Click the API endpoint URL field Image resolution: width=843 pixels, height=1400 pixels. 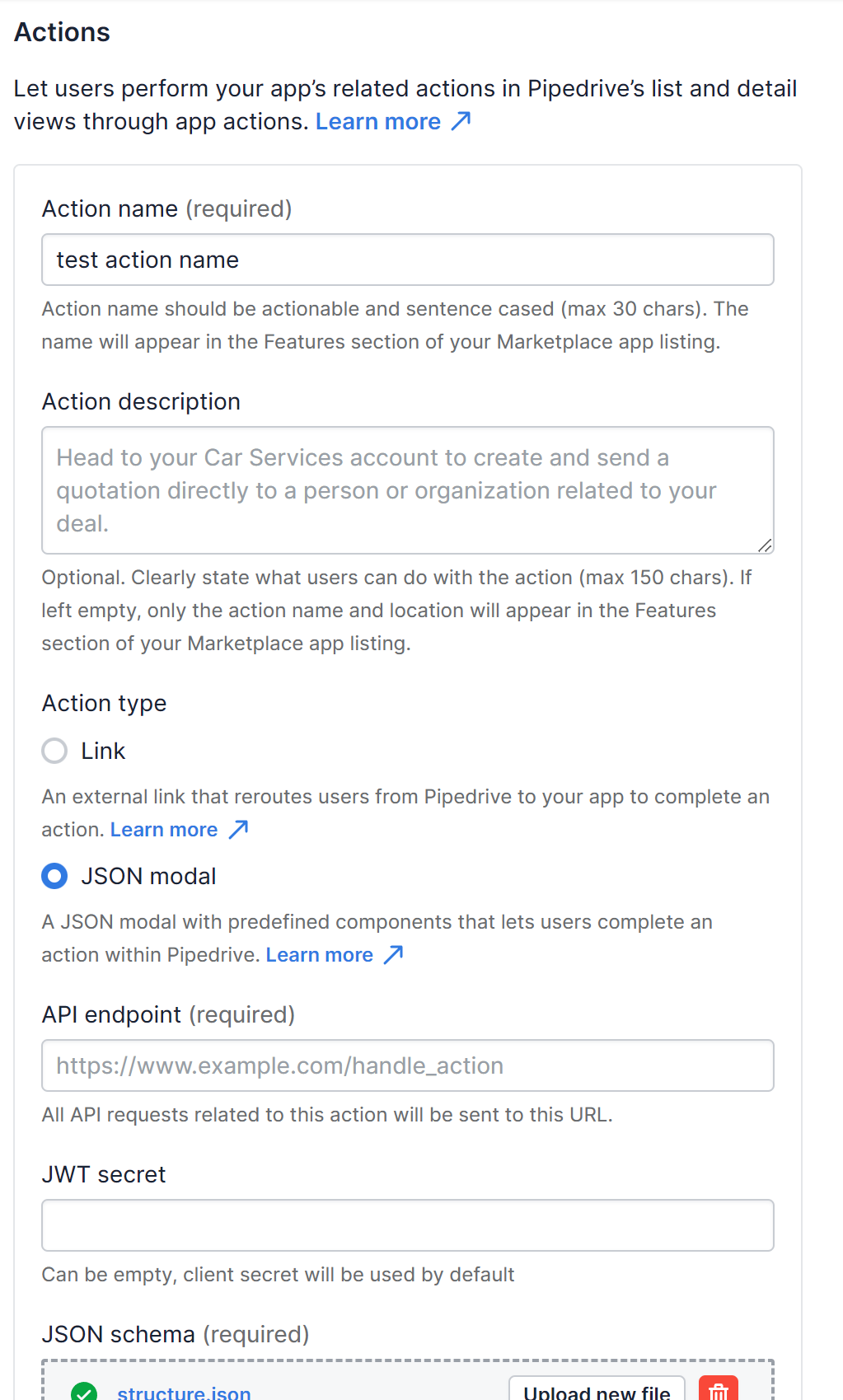pos(408,1065)
